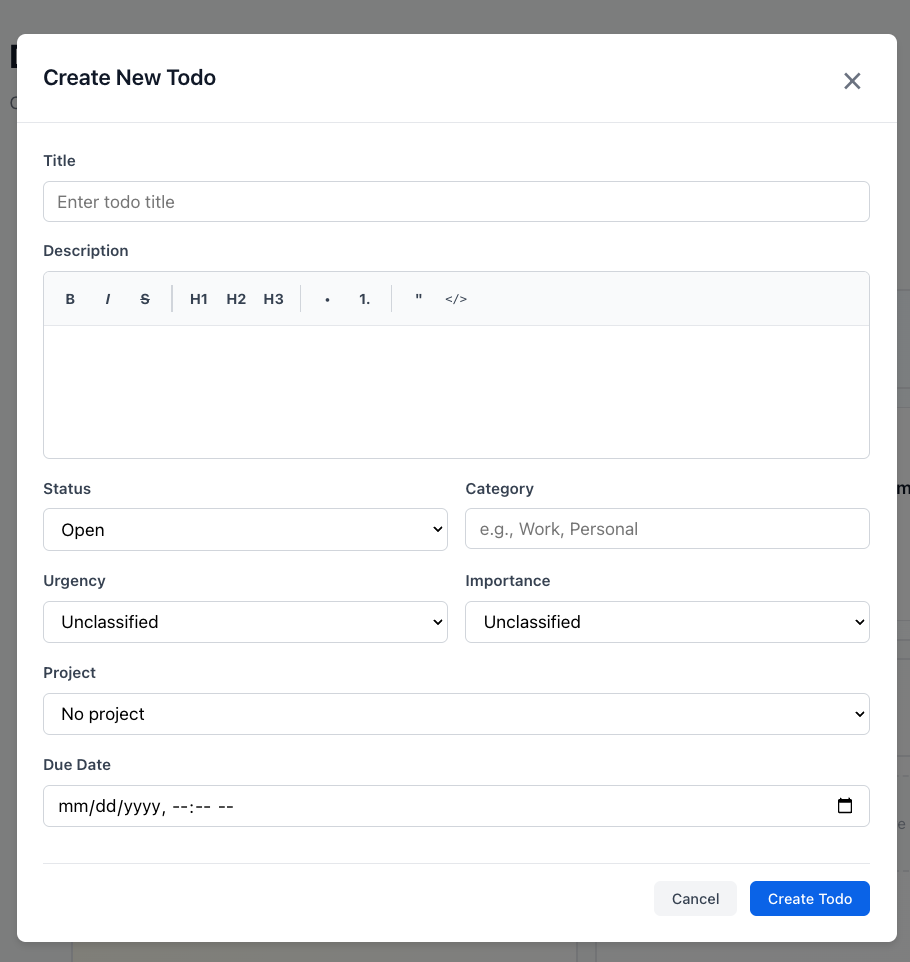Apply Heading 2 style in editor
Image resolution: width=910 pixels, height=962 pixels.
[x=236, y=299]
